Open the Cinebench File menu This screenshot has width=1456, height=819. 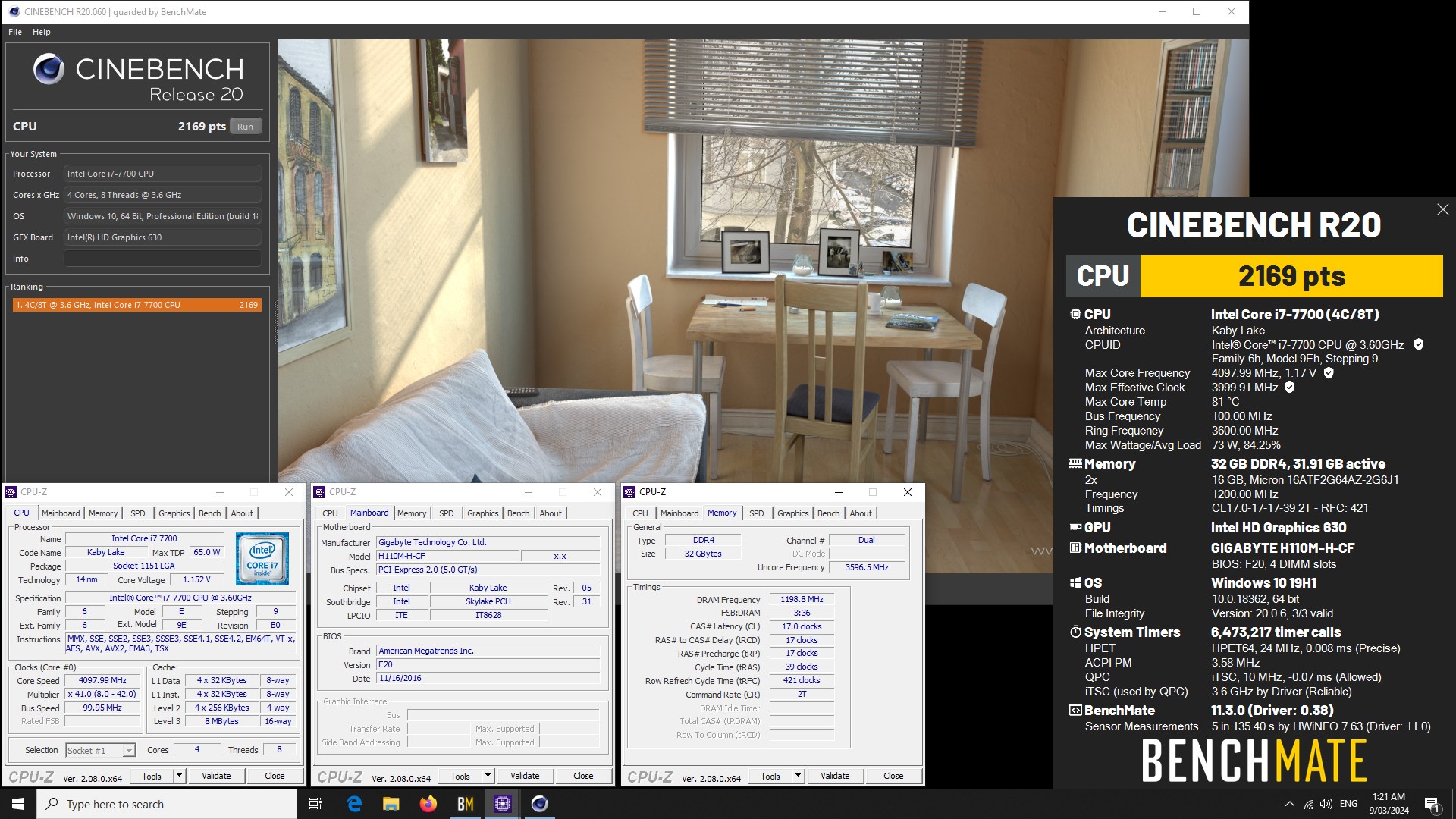point(15,32)
